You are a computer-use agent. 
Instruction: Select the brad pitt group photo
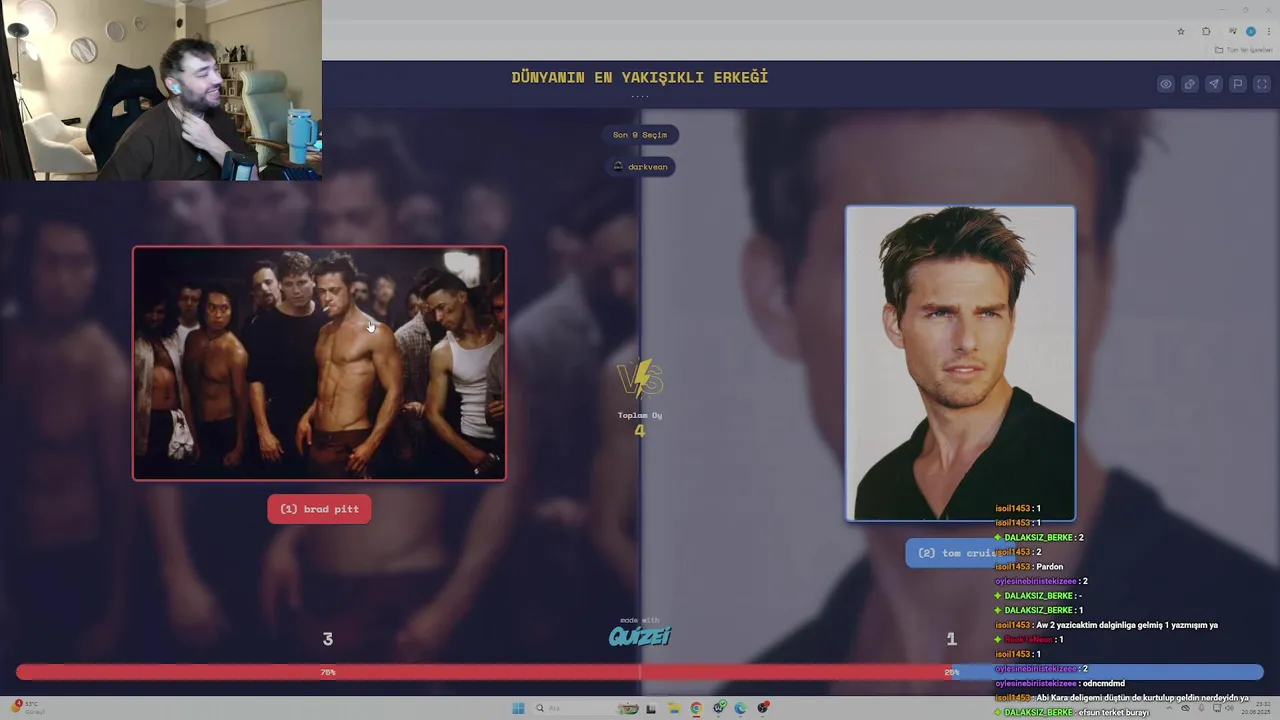click(319, 364)
